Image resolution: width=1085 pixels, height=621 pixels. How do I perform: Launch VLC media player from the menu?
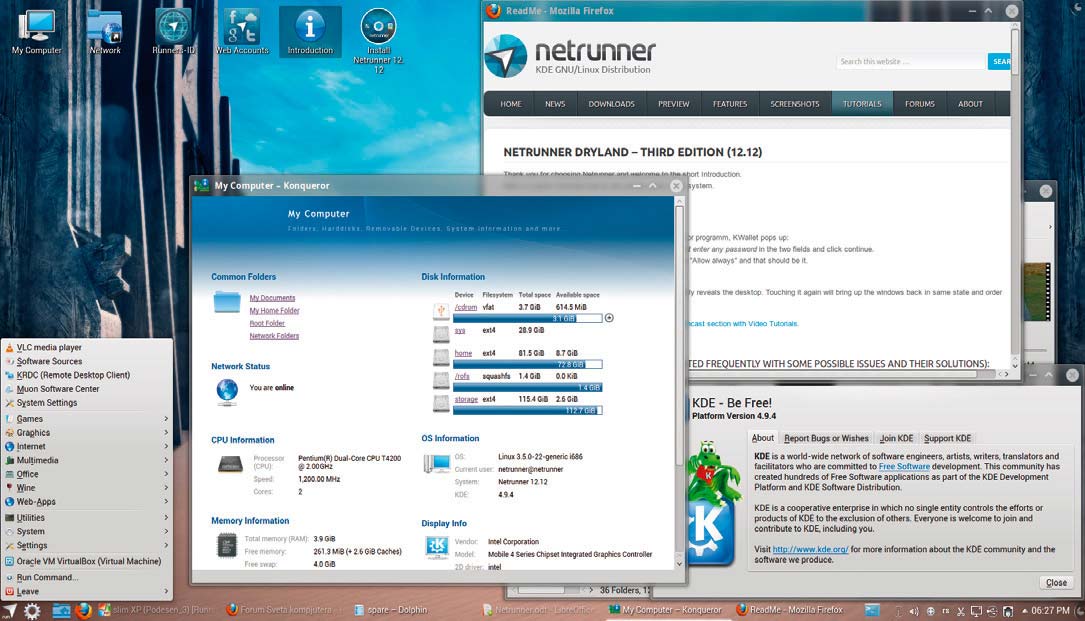(x=86, y=348)
